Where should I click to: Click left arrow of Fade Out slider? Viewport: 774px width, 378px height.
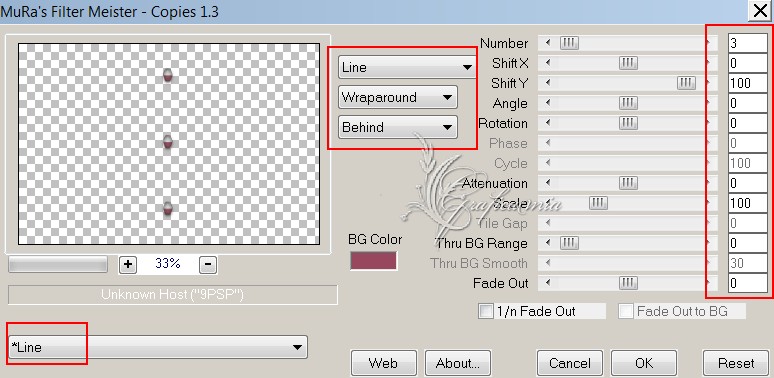(x=548, y=283)
